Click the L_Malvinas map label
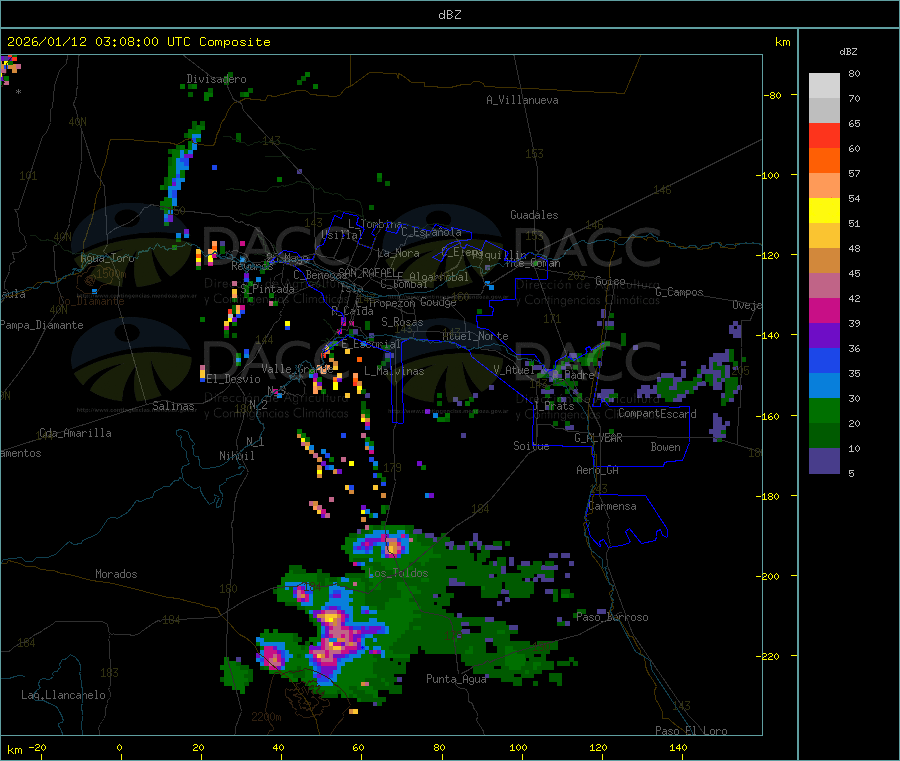The image size is (900, 761). click(x=394, y=371)
